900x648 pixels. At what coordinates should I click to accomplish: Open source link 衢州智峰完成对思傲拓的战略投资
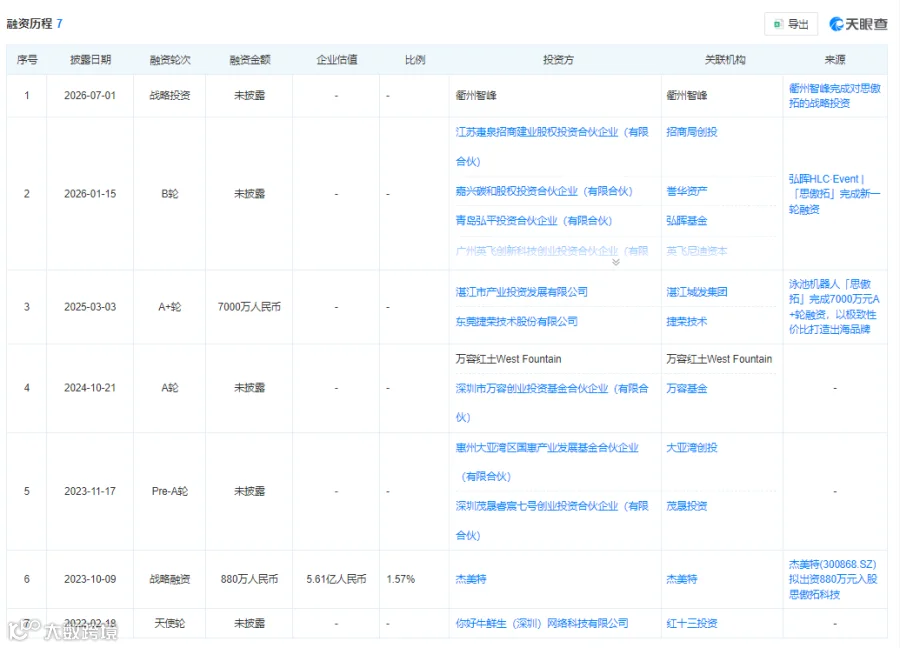tap(835, 96)
